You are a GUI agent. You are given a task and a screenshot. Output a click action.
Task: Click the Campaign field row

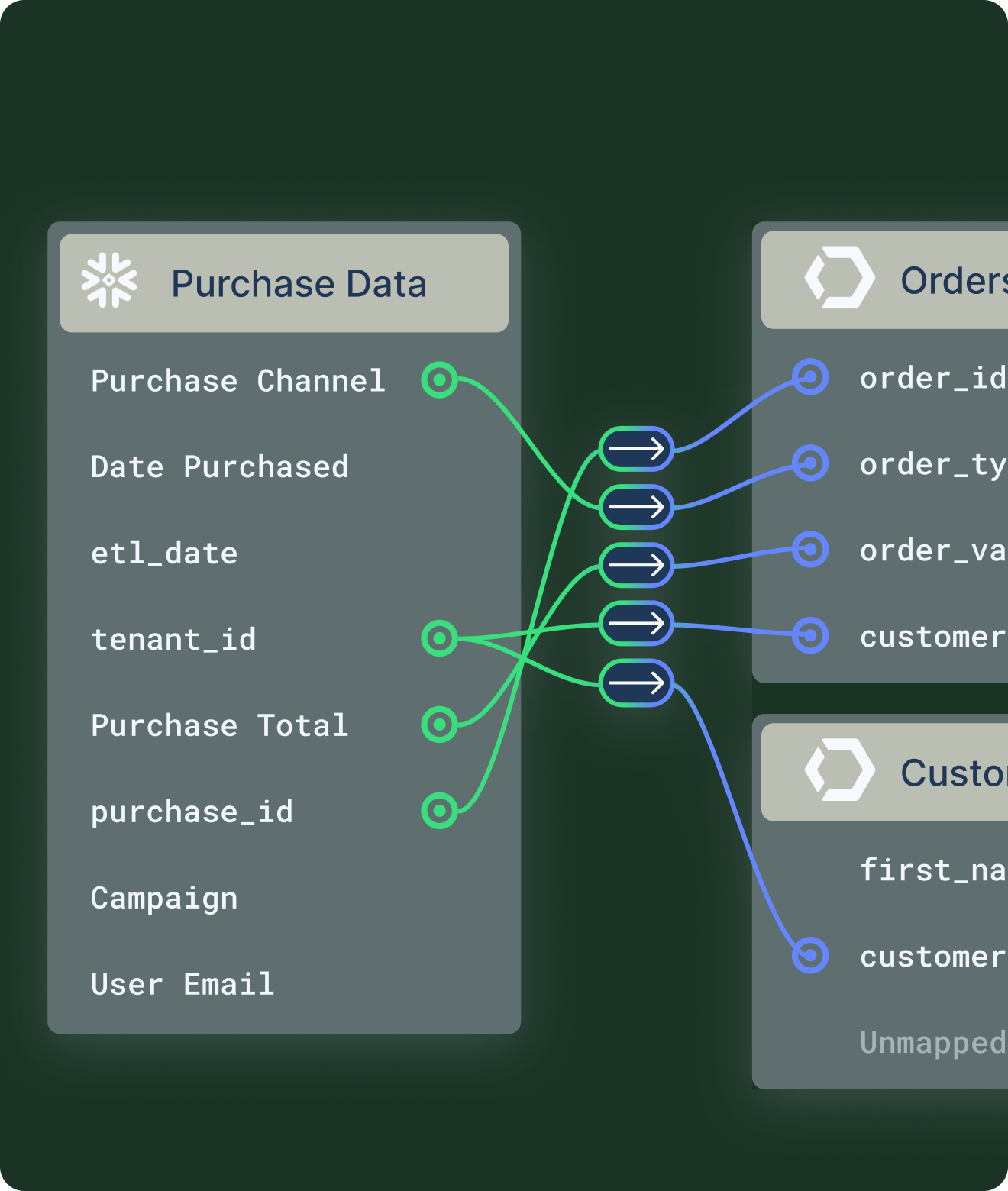pyautogui.click(x=164, y=898)
